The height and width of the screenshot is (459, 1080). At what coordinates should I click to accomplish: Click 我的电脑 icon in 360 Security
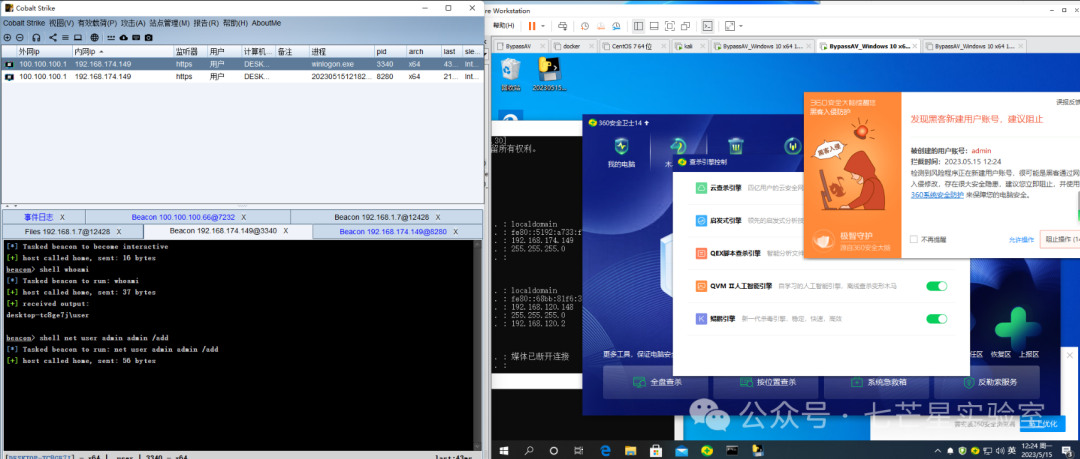tap(621, 152)
